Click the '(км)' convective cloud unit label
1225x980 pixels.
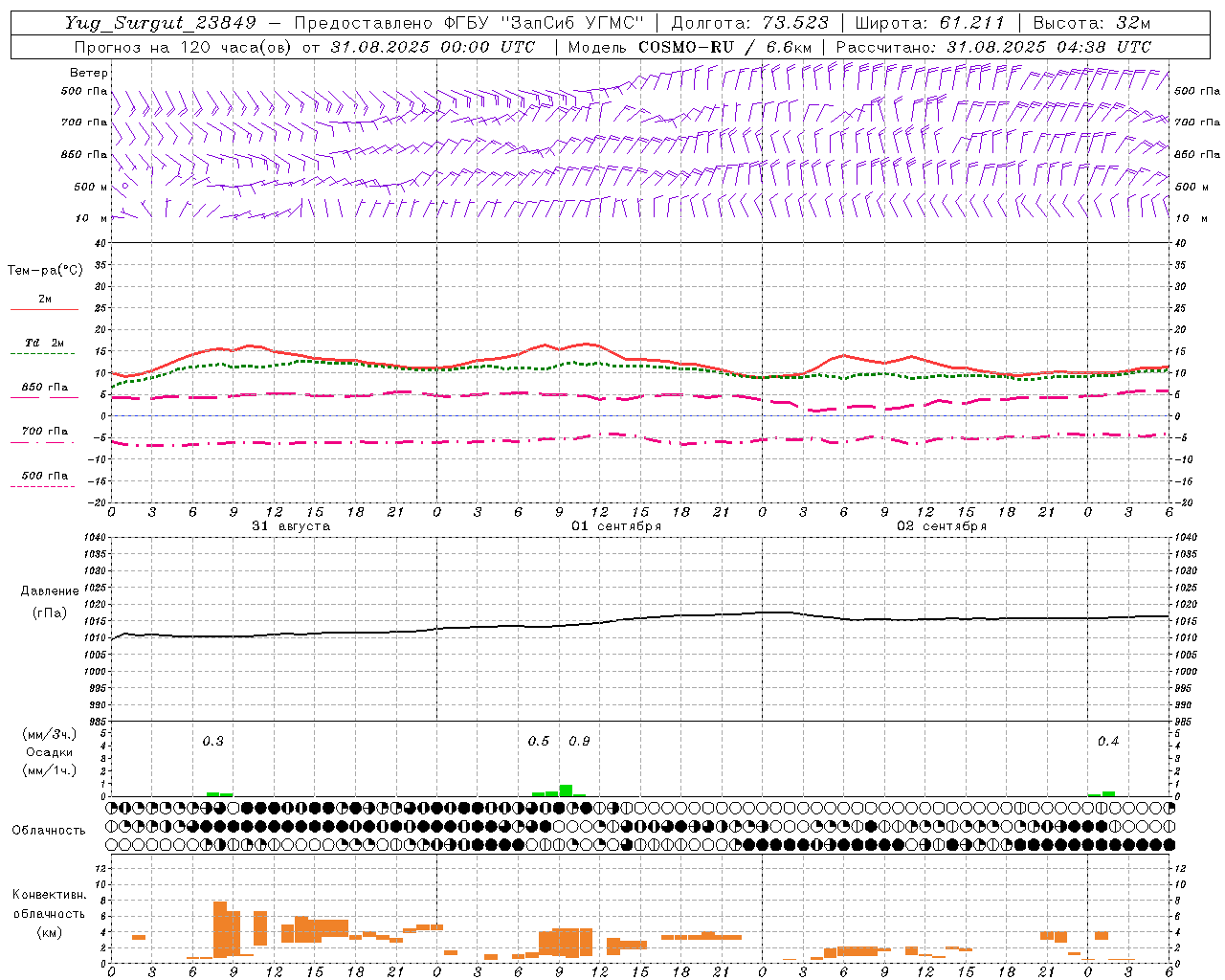pyautogui.click(x=49, y=932)
